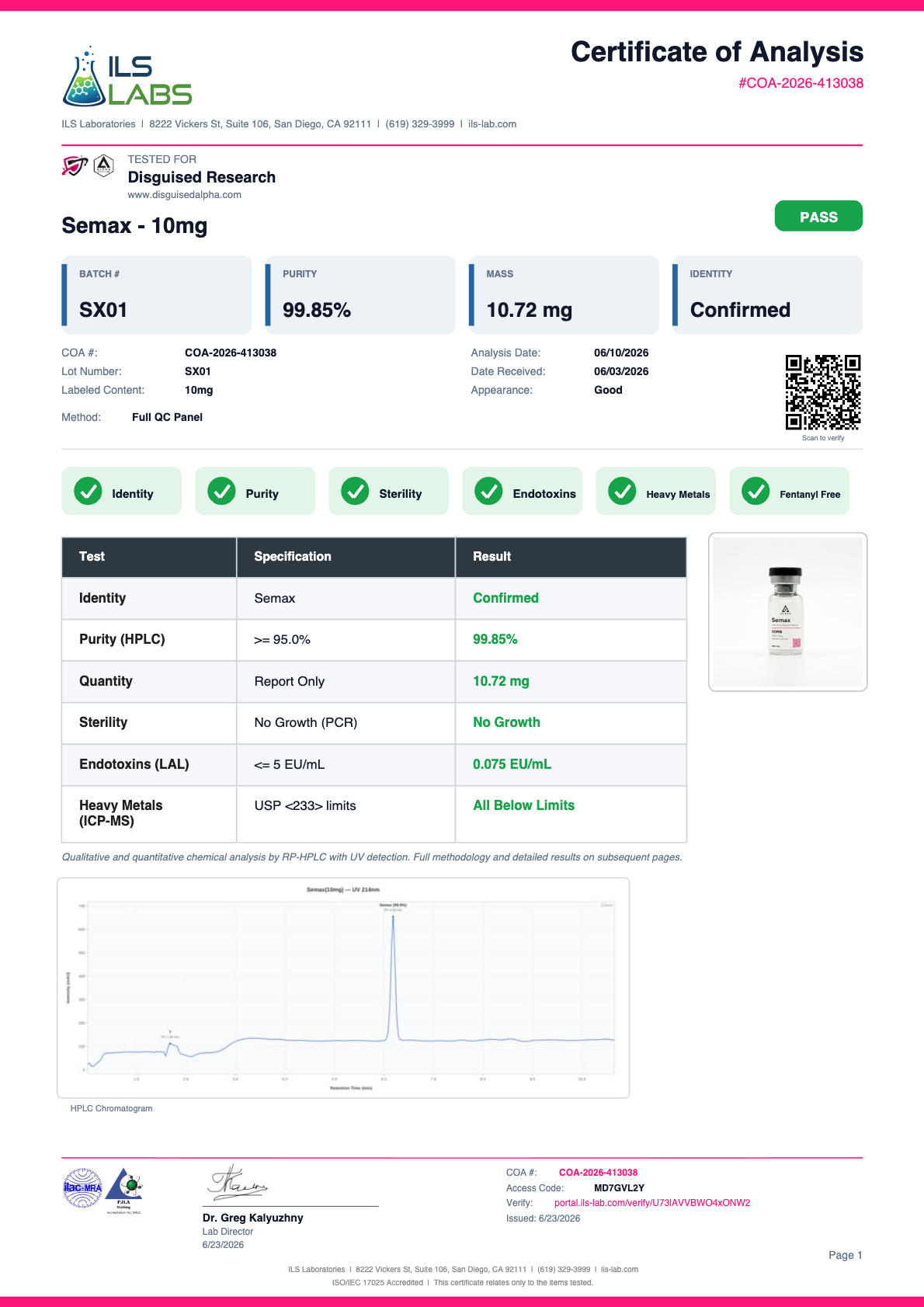The image size is (924, 1307).
Task: Click the Heavy Metals green checkmark icon
Action: point(622,491)
